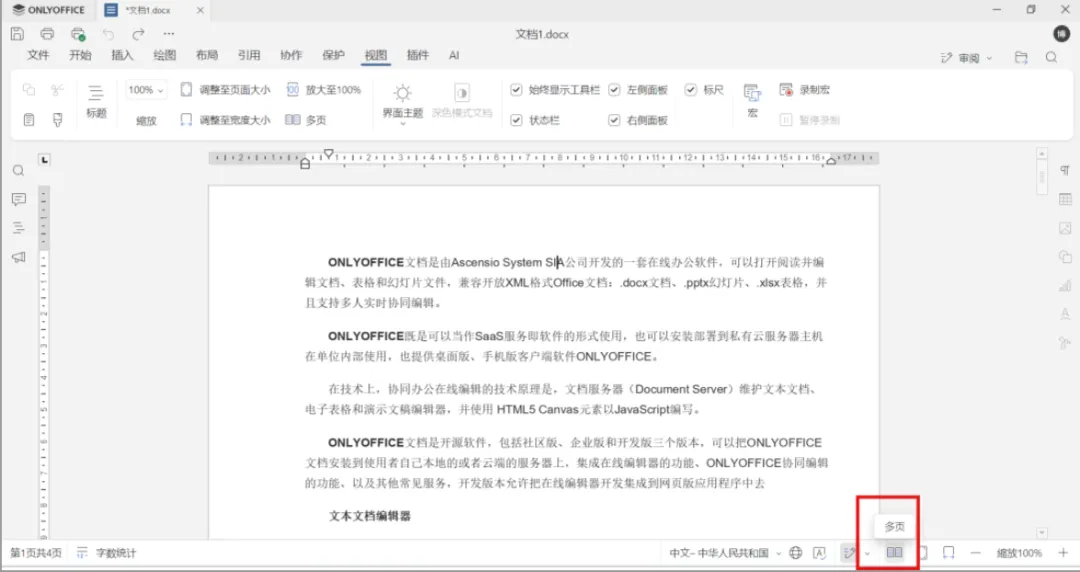The height and width of the screenshot is (572, 1080).
Task: Open the search icon in left sidebar
Action: (19, 170)
